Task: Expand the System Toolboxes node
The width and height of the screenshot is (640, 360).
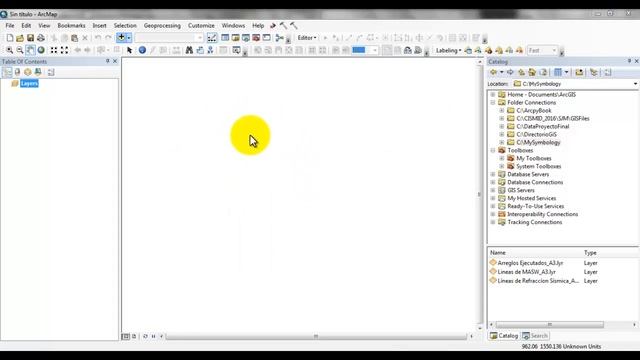Action: coord(502,167)
